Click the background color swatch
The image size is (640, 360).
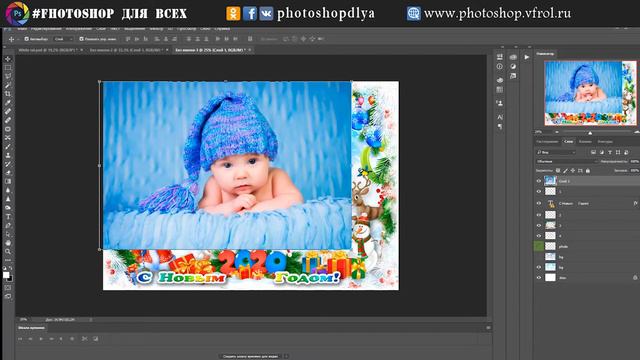tap(9, 278)
